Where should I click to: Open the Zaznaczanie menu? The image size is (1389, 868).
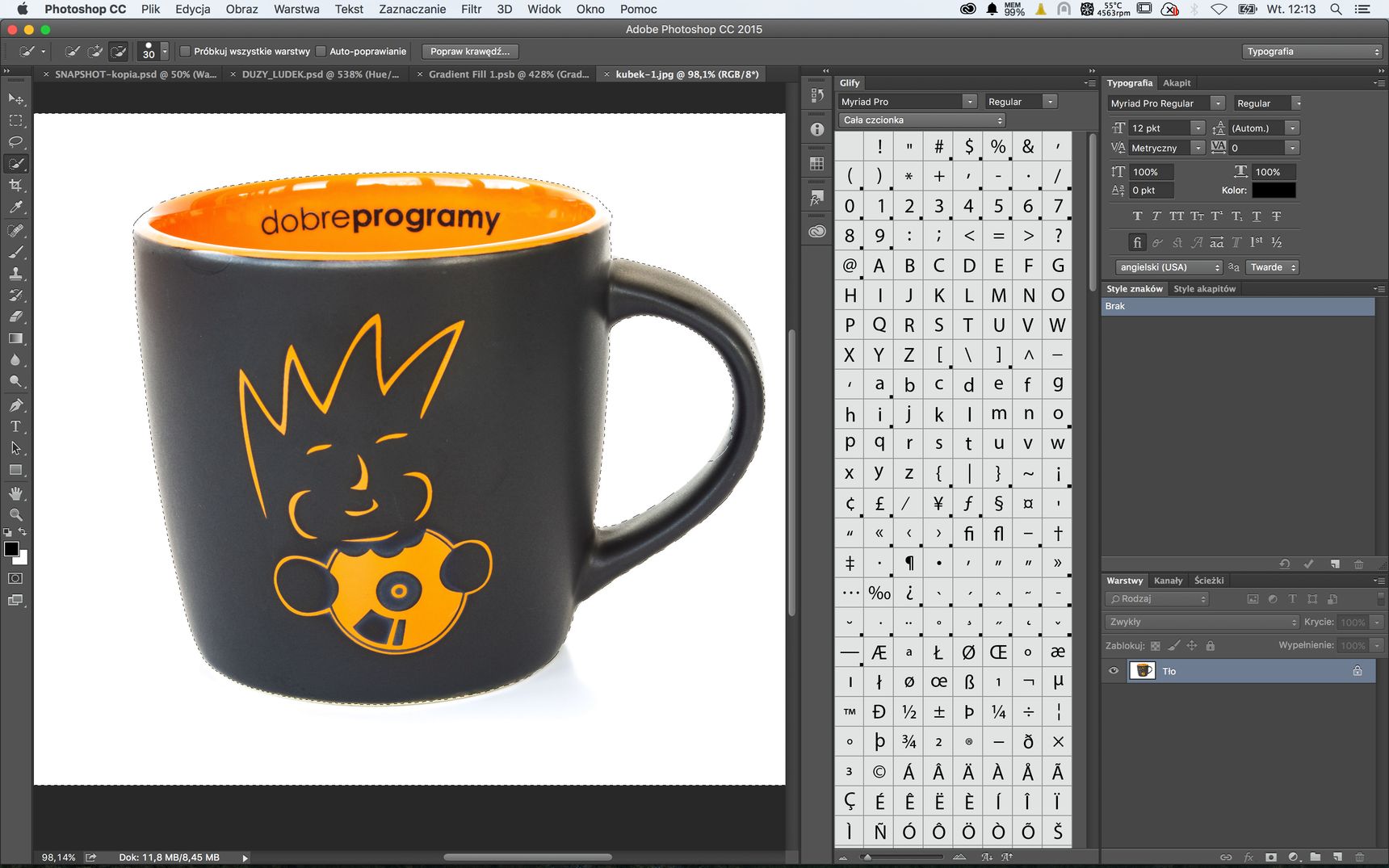click(412, 9)
